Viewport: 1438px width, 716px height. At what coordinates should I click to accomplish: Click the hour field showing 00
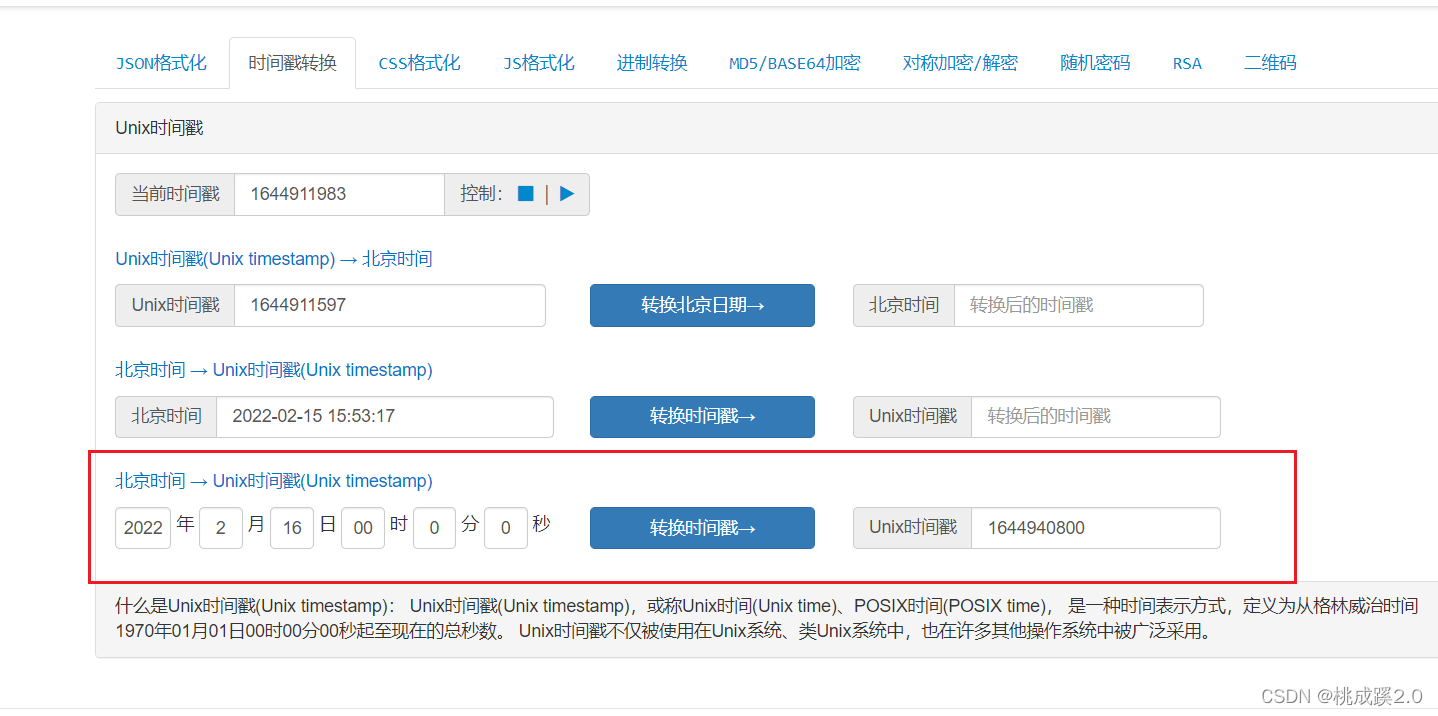tap(363, 527)
